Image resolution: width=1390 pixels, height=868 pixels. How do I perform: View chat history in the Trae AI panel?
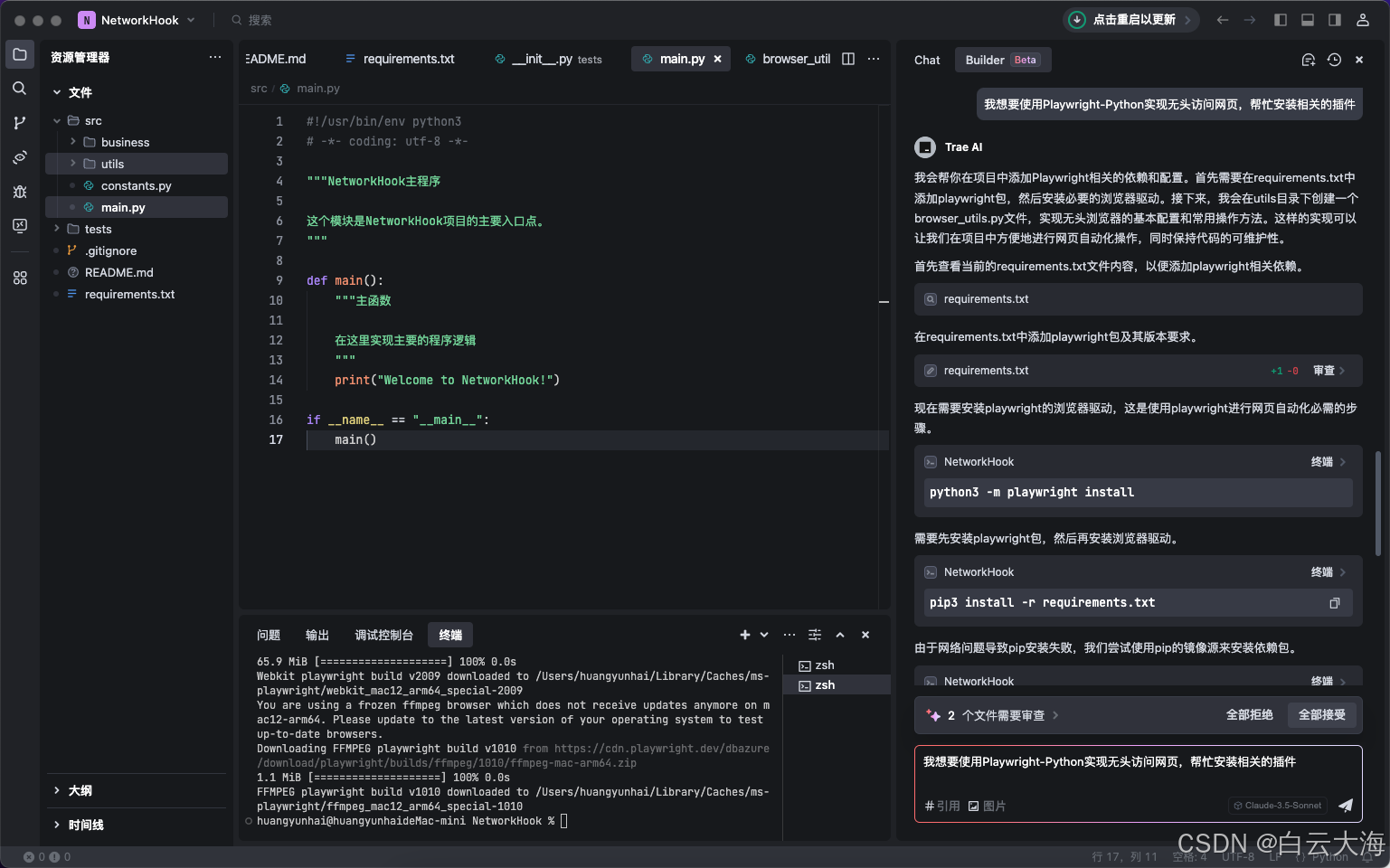click(x=1333, y=59)
